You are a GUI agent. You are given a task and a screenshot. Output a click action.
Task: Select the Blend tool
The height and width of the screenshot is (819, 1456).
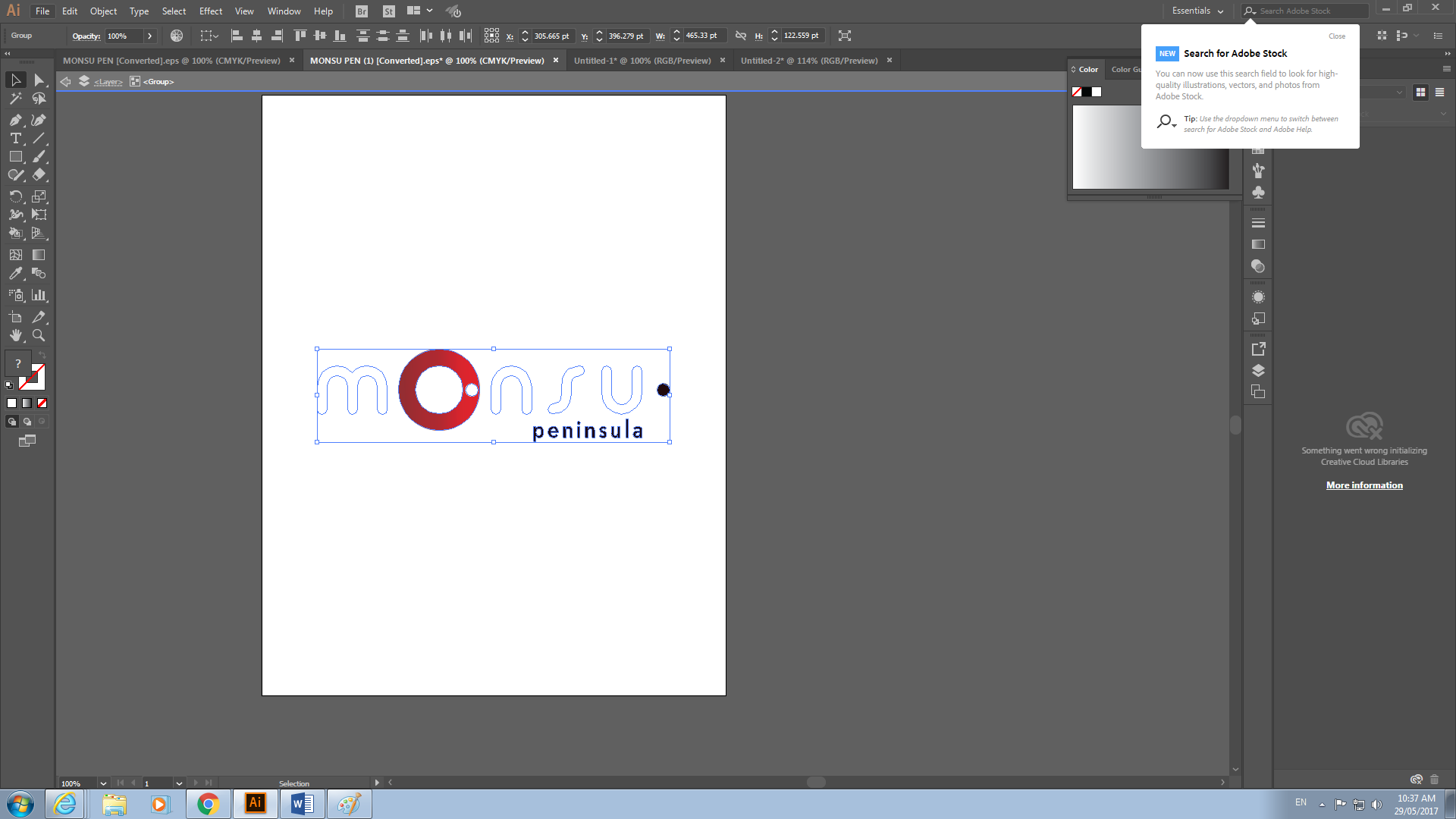pyautogui.click(x=39, y=273)
